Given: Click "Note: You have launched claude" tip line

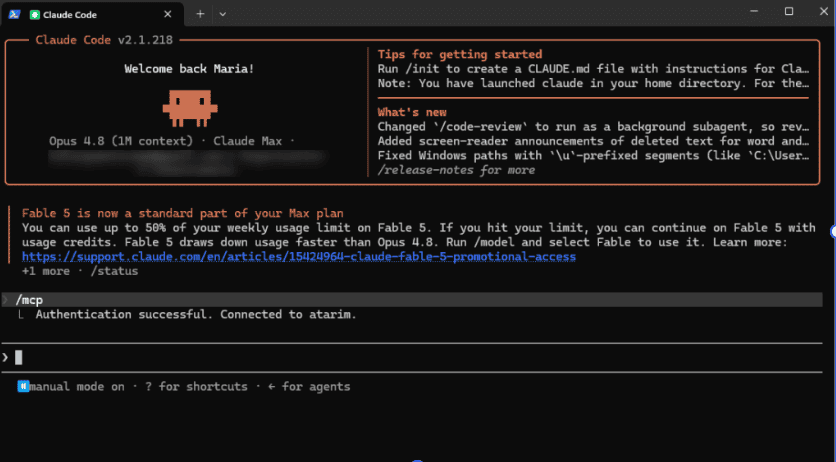Looking at the screenshot, I should point(593,83).
